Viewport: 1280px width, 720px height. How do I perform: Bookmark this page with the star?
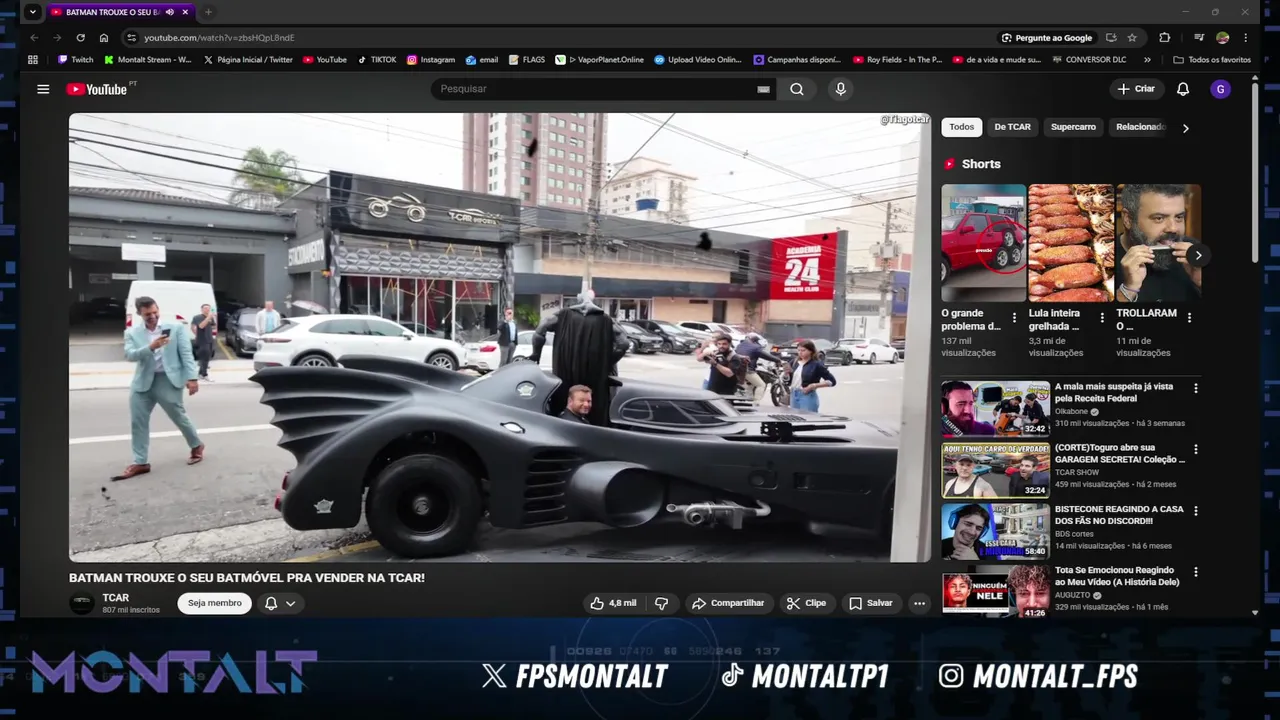click(1132, 38)
